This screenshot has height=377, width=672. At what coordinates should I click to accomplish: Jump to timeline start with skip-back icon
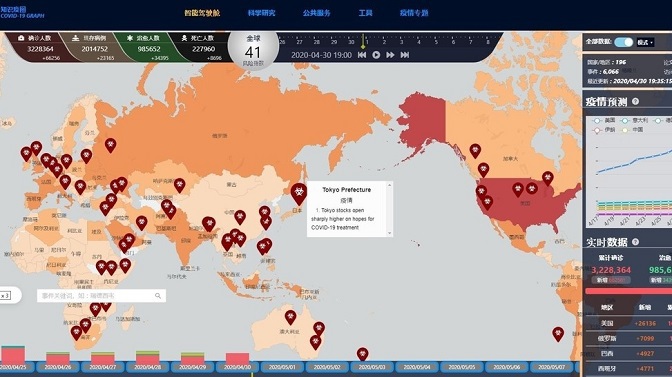point(362,55)
